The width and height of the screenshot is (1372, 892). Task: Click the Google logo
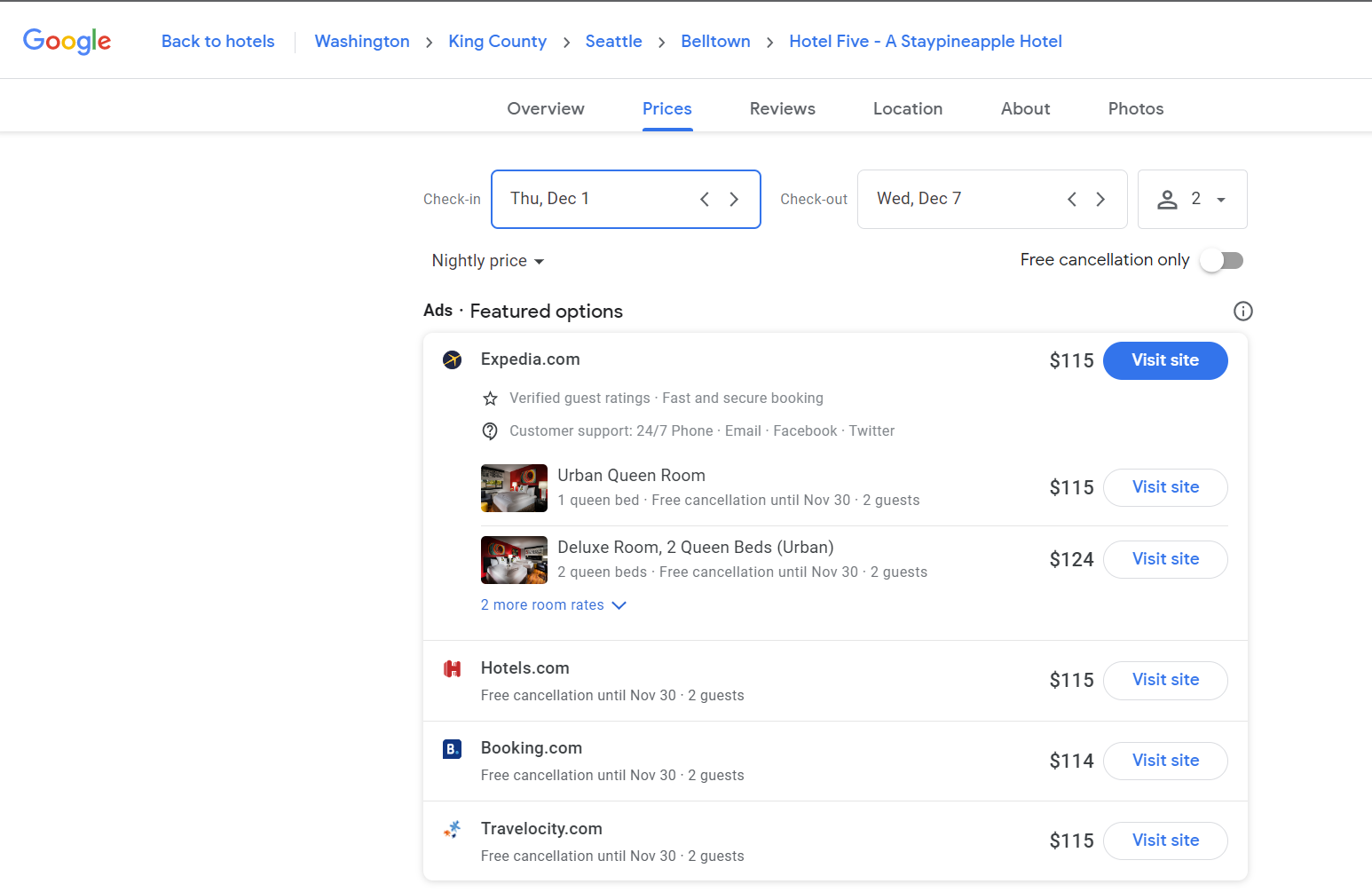pyautogui.click(x=67, y=41)
